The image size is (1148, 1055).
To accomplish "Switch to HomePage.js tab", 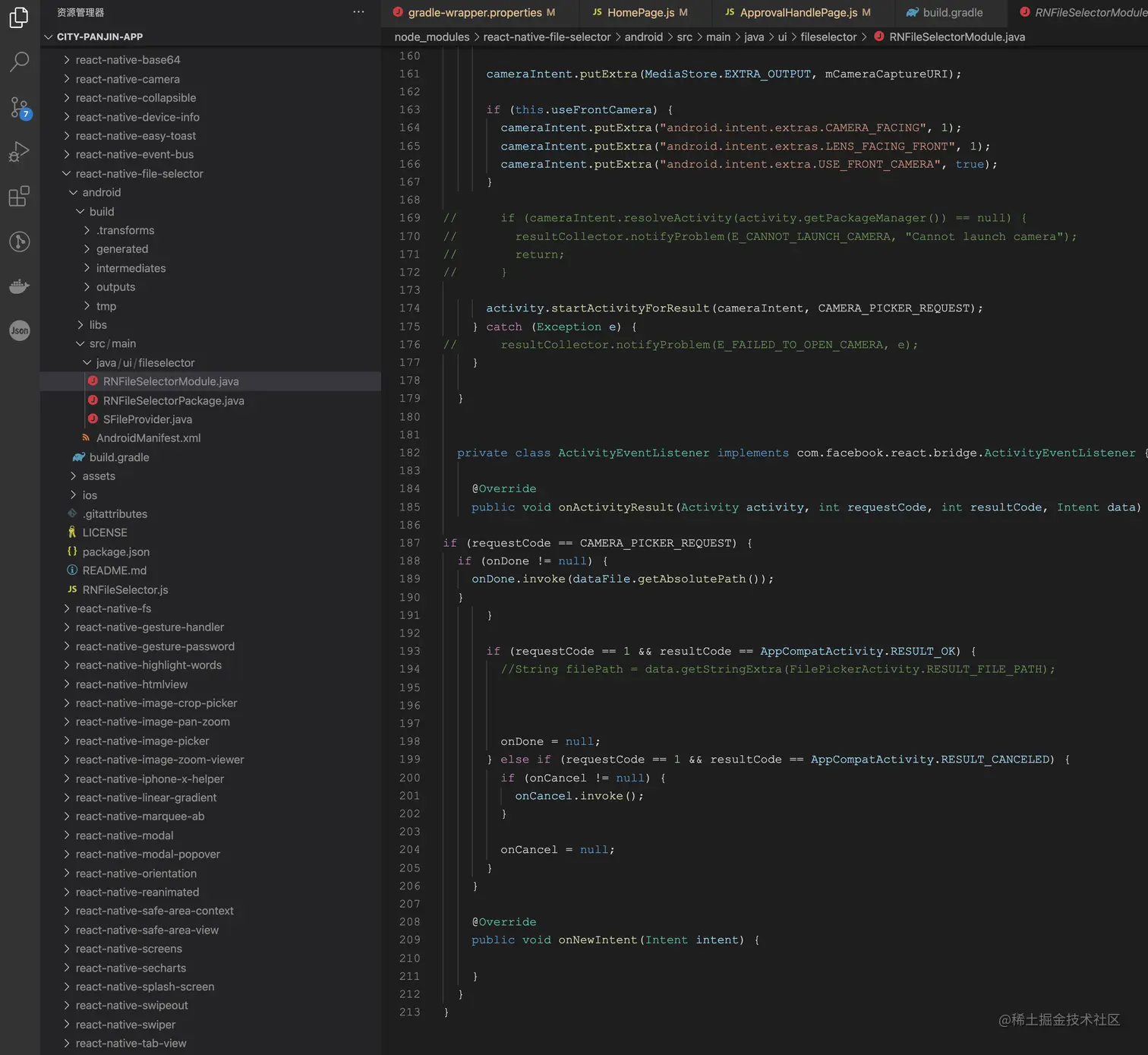I will [640, 12].
